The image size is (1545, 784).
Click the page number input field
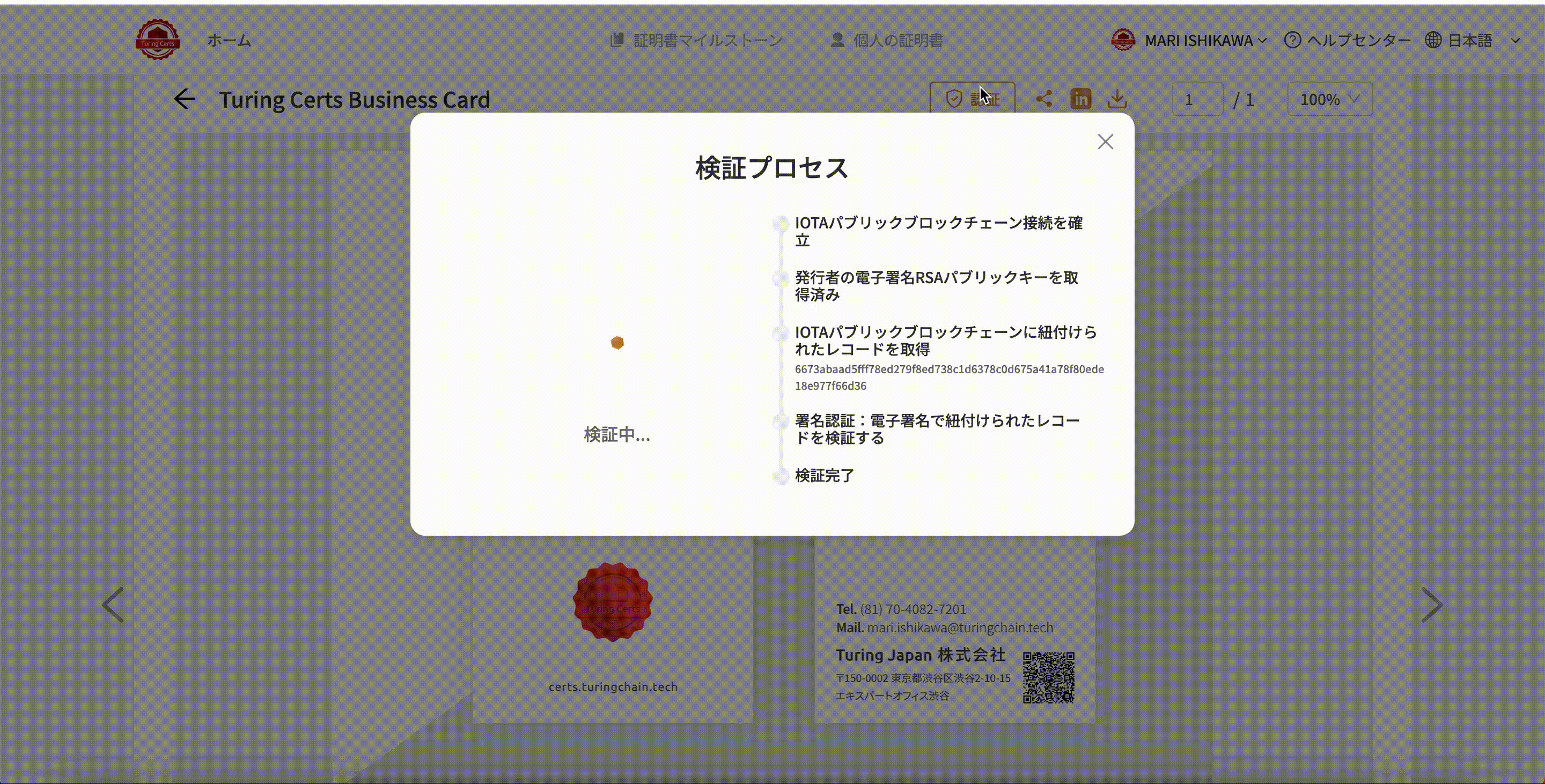click(1197, 99)
